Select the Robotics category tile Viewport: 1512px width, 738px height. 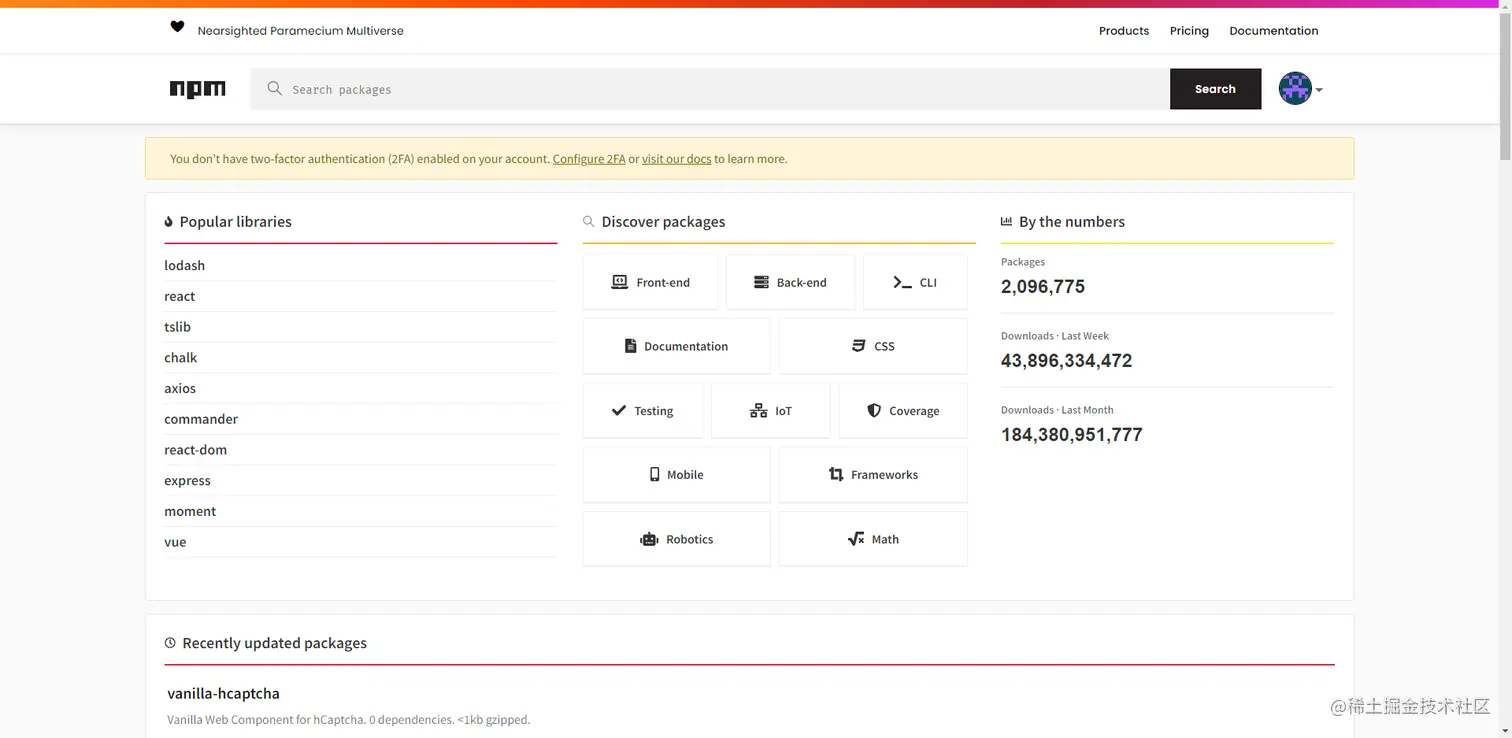676,538
